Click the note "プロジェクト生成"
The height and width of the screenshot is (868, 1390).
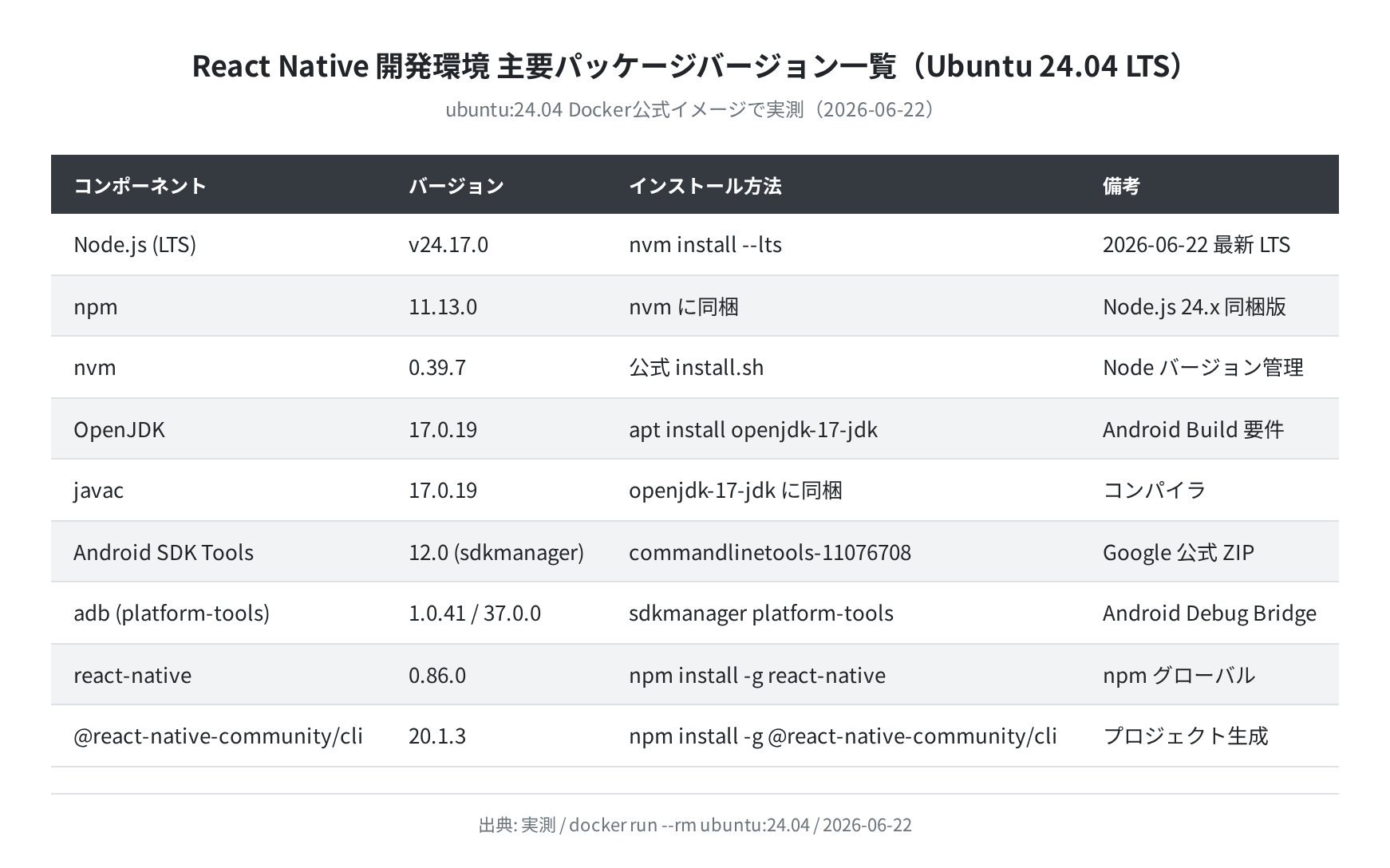click(1186, 736)
